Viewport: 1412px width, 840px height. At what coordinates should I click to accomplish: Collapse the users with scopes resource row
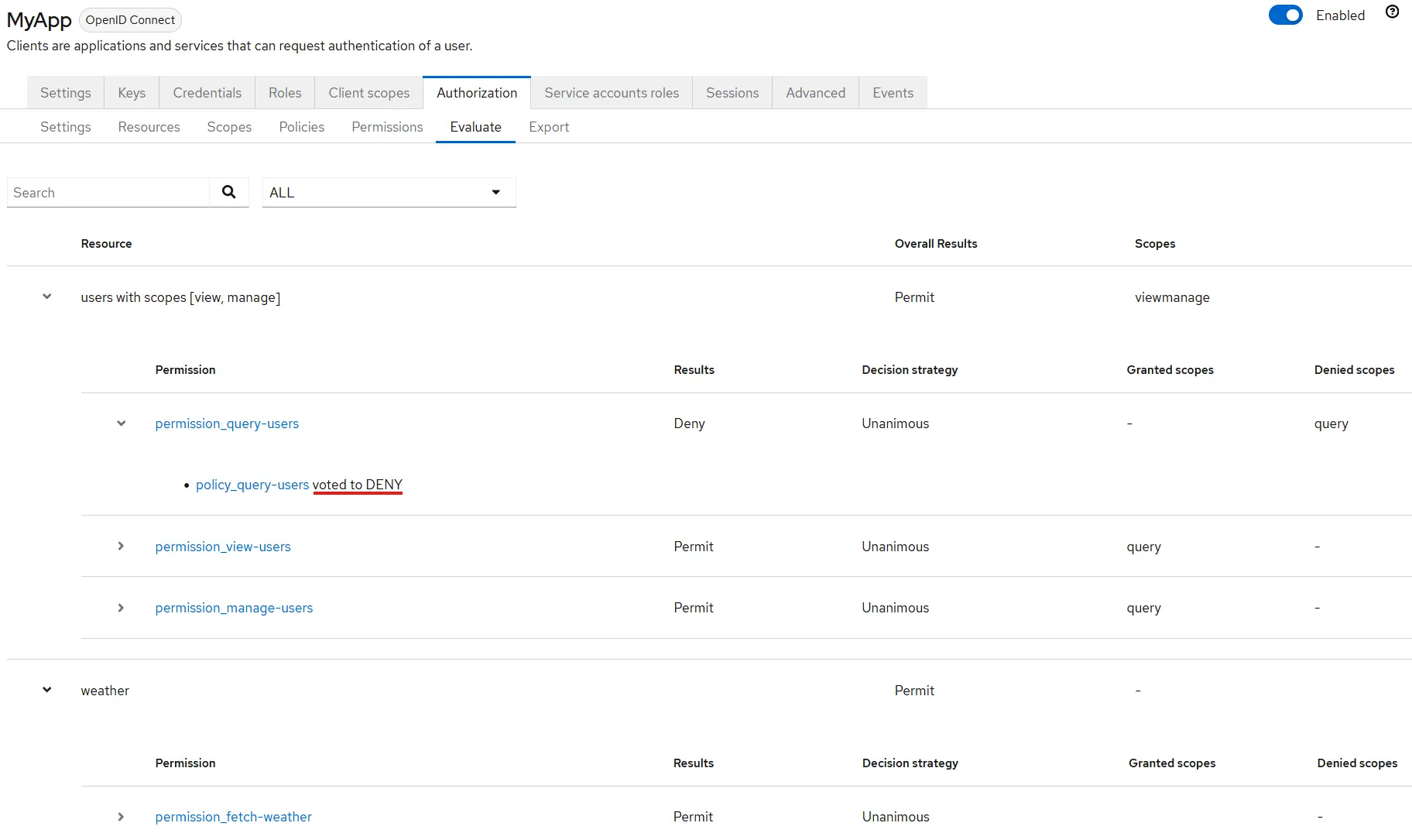pyautogui.click(x=47, y=297)
